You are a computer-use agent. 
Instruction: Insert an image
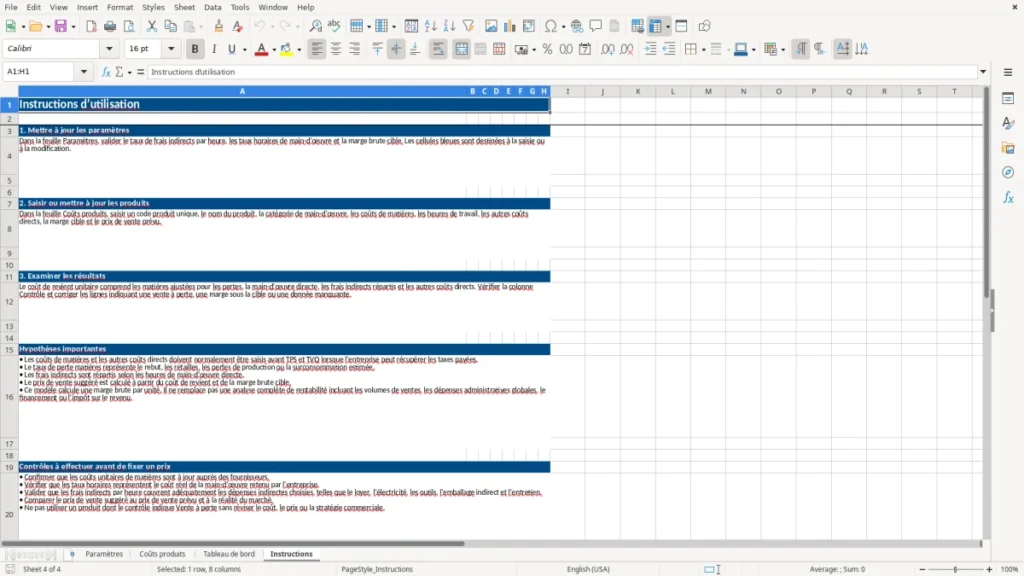coord(491,26)
